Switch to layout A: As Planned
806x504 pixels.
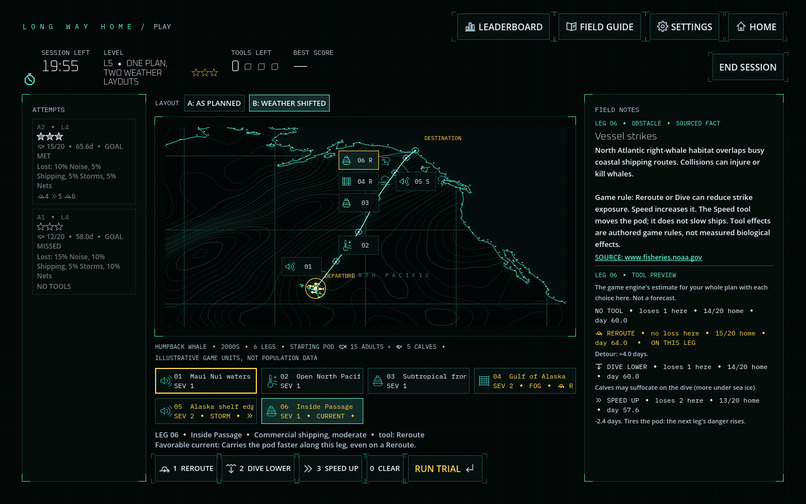pyautogui.click(x=214, y=103)
